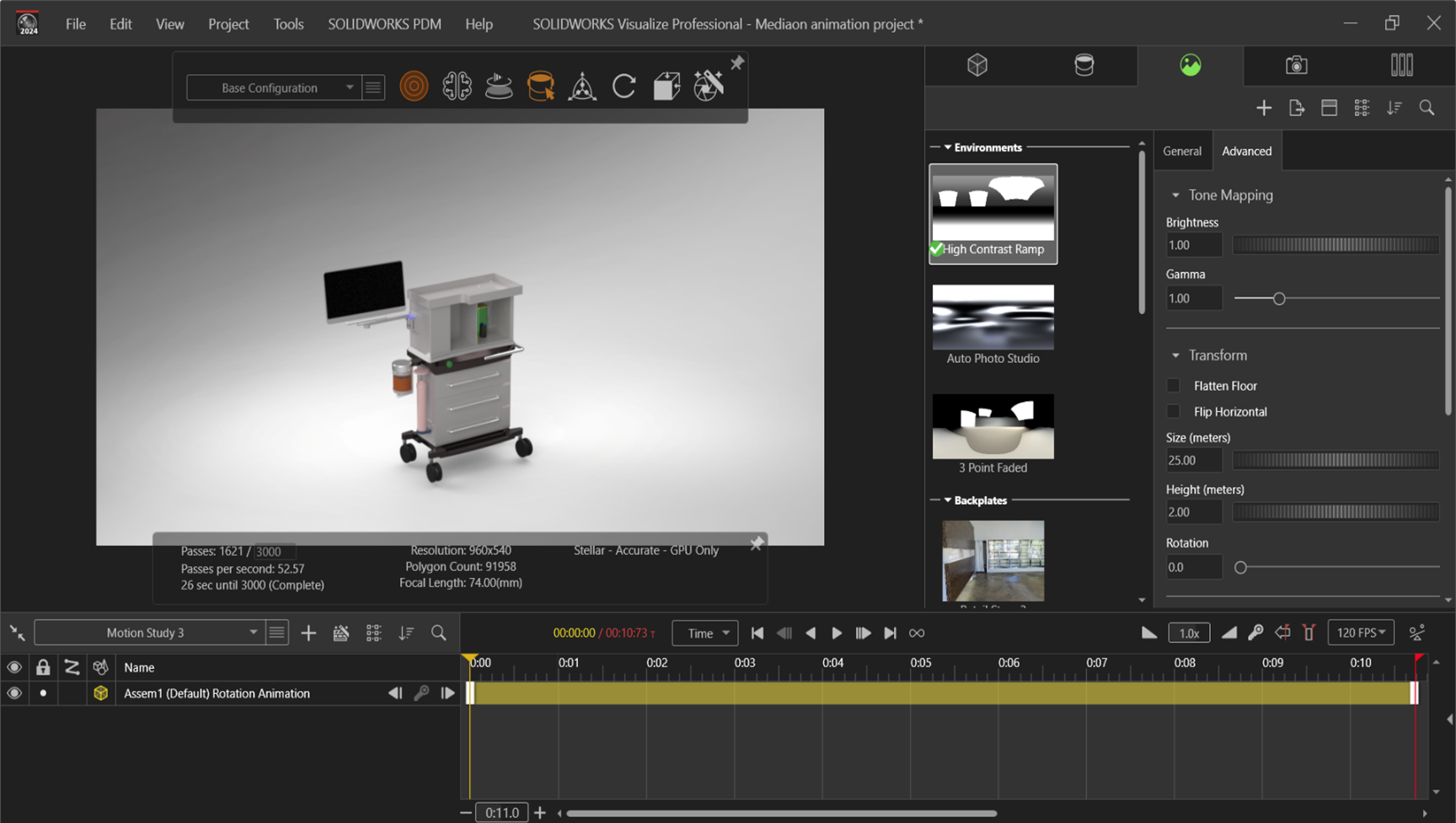The width and height of the screenshot is (1456, 823).
Task: Enable the Flip Horizontal checkbox
Action: tap(1173, 412)
